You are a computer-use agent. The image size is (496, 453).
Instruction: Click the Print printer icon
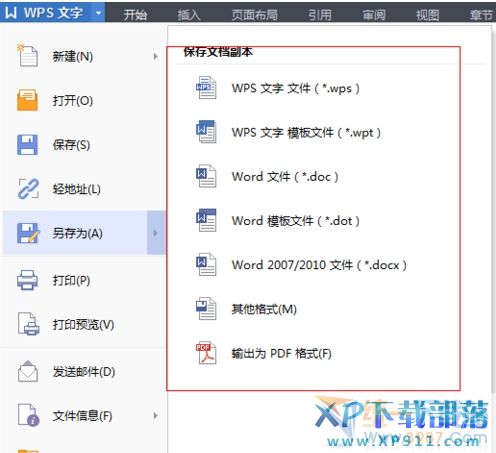pyautogui.click(x=27, y=280)
